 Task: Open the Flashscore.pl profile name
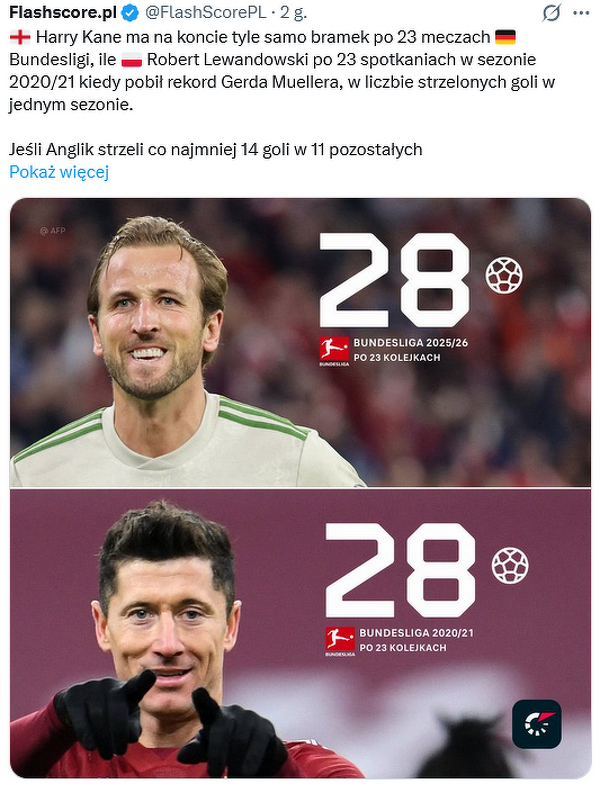(x=63, y=12)
